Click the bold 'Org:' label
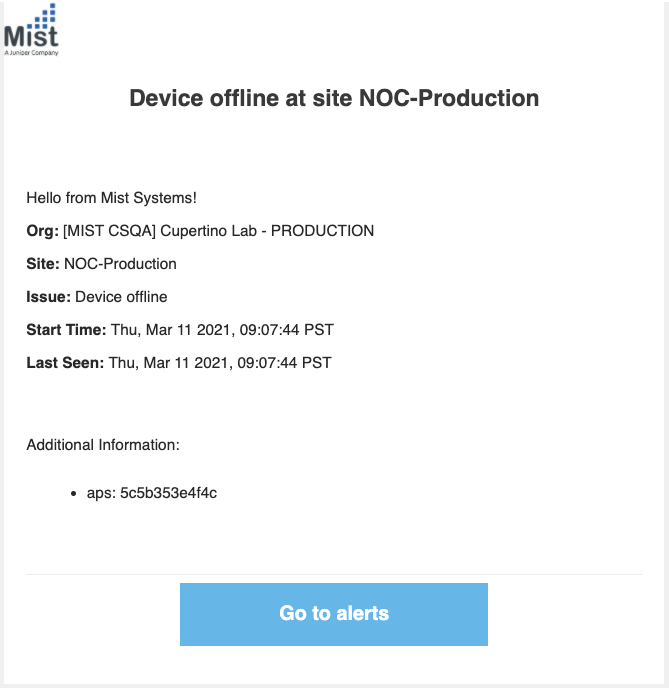 click(42, 231)
